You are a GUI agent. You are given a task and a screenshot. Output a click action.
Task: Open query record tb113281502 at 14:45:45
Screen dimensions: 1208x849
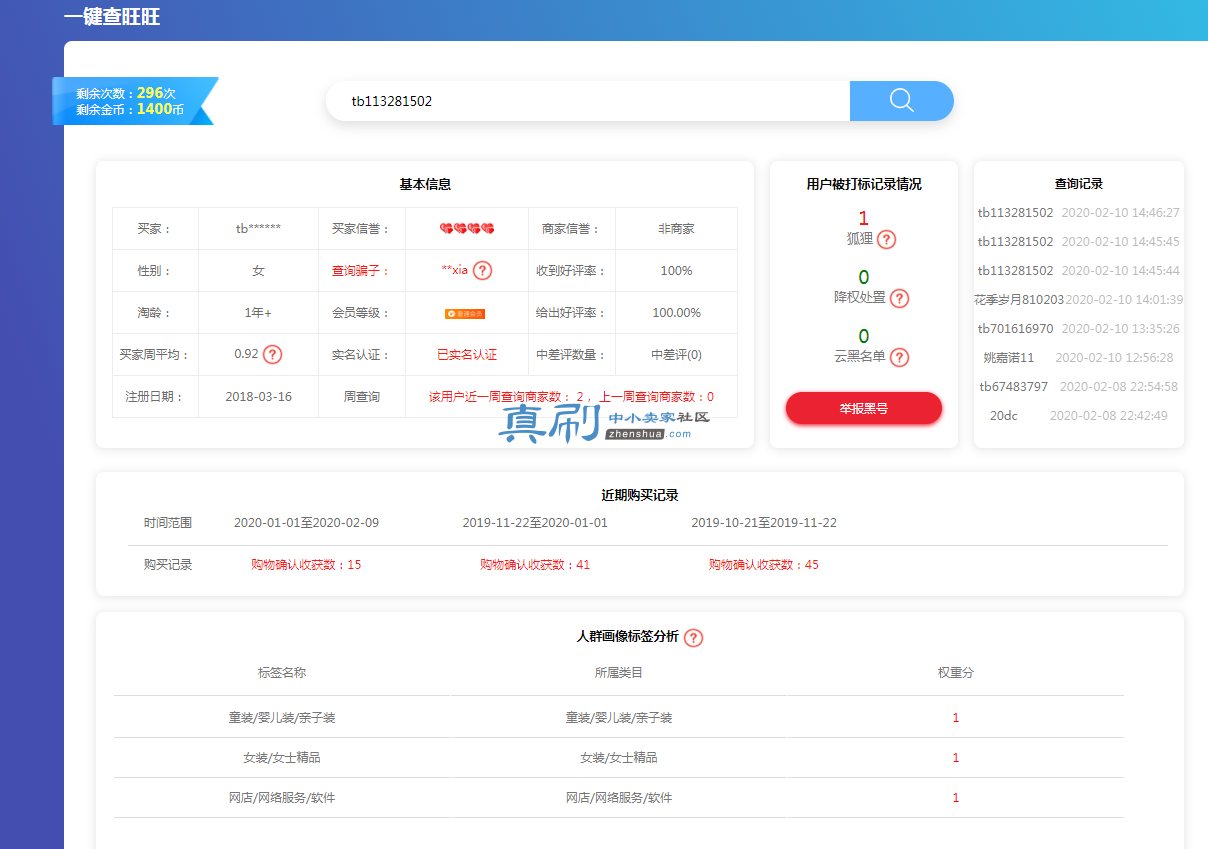click(1079, 242)
